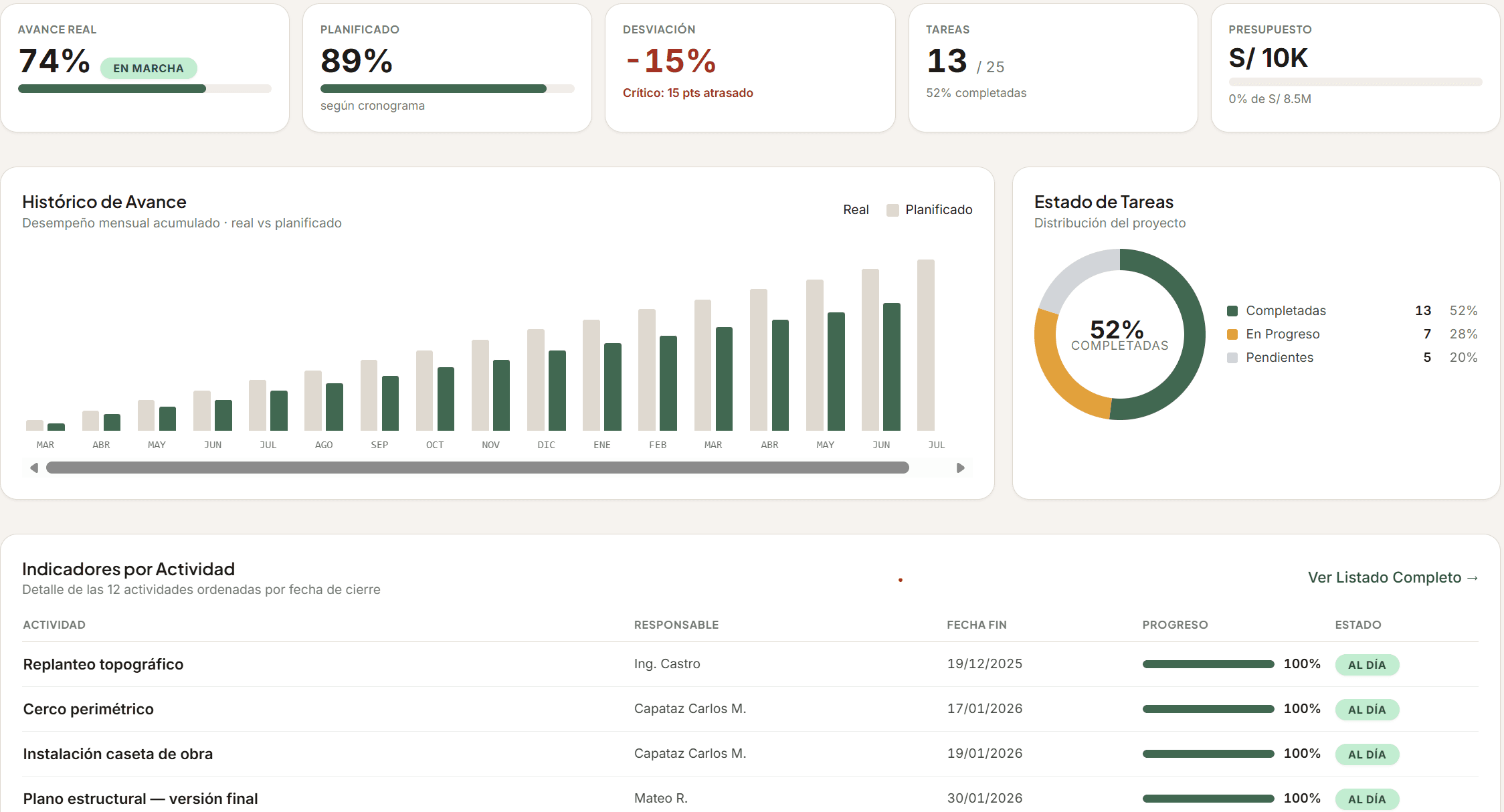
Task: Click responsable Ing. Castro
Action: pyautogui.click(x=667, y=664)
